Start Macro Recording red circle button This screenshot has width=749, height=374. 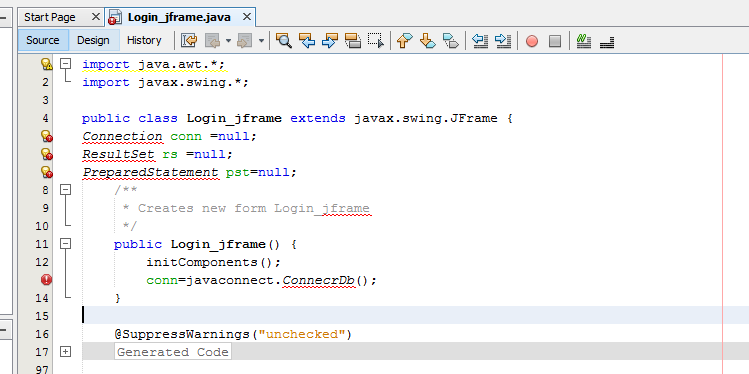tap(532, 41)
